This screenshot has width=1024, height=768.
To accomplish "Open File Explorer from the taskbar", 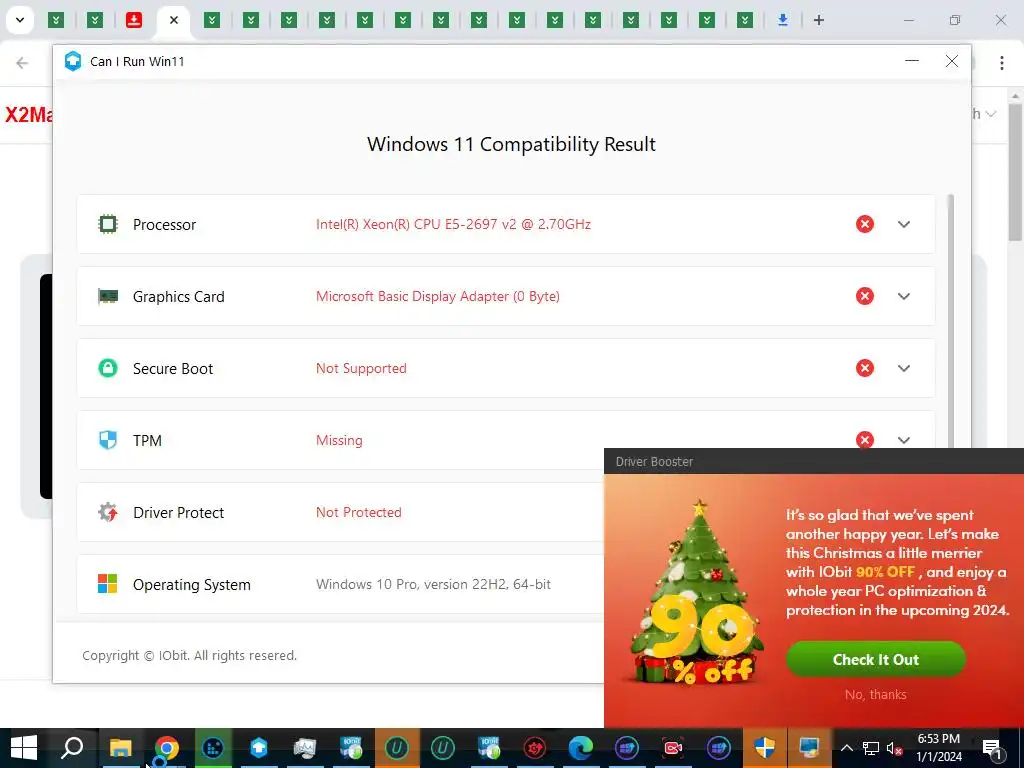I will [x=120, y=748].
